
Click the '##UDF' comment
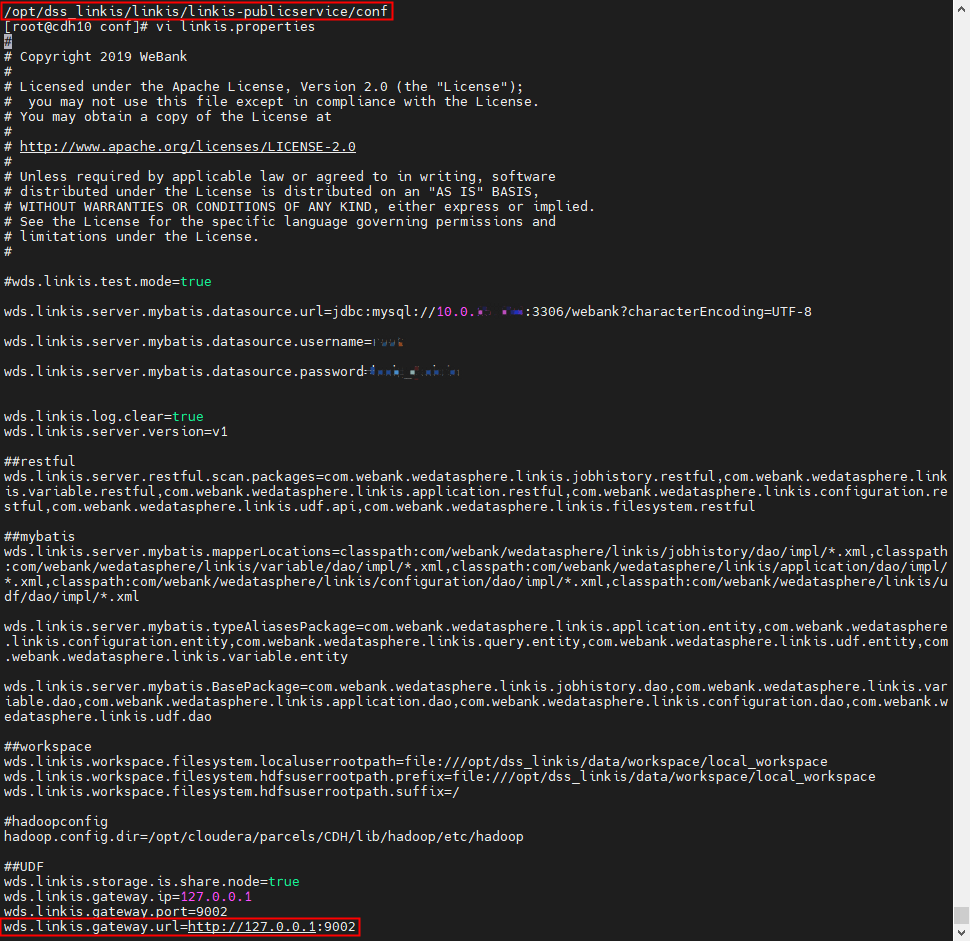(24, 867)
